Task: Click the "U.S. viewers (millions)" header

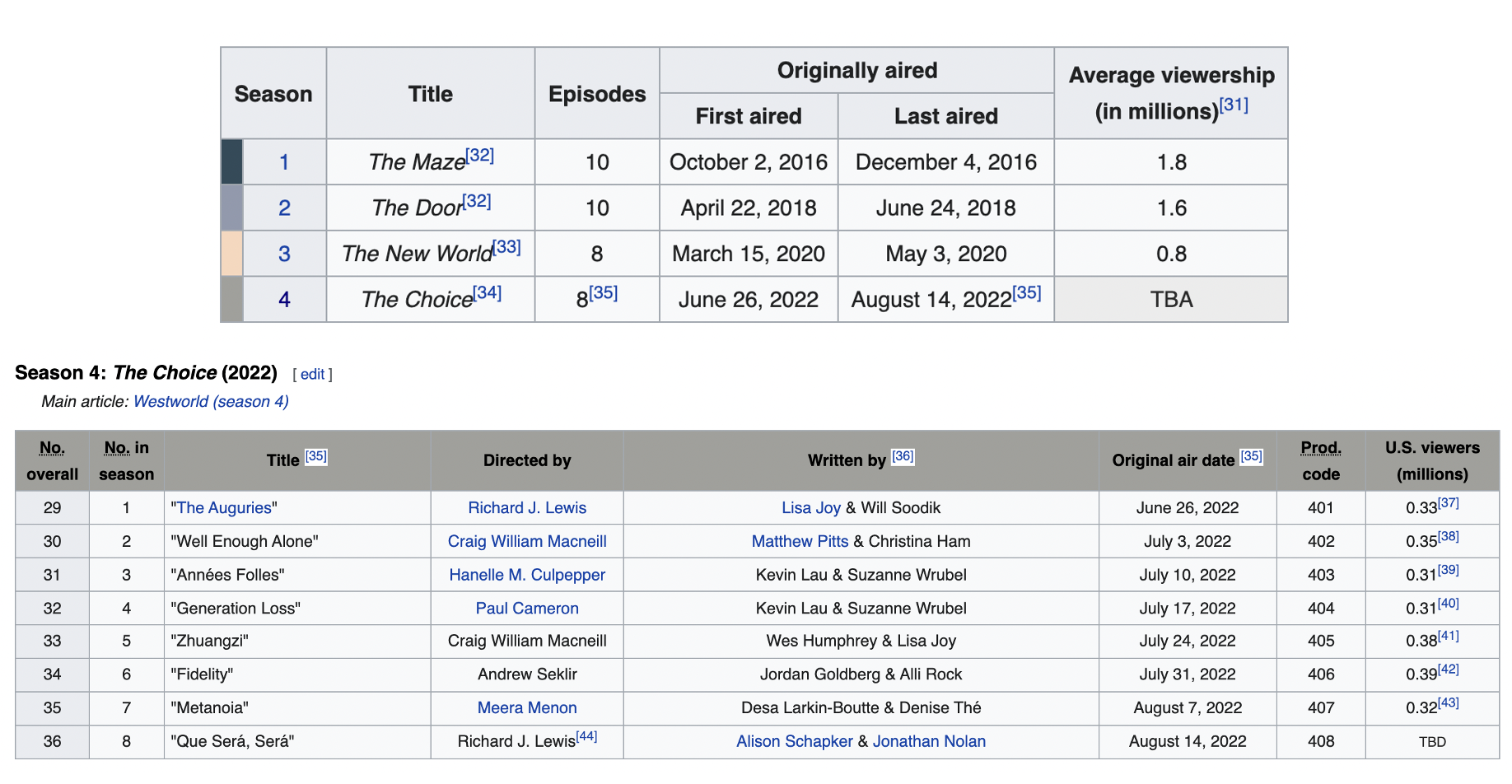Action: click(1432, 461)
